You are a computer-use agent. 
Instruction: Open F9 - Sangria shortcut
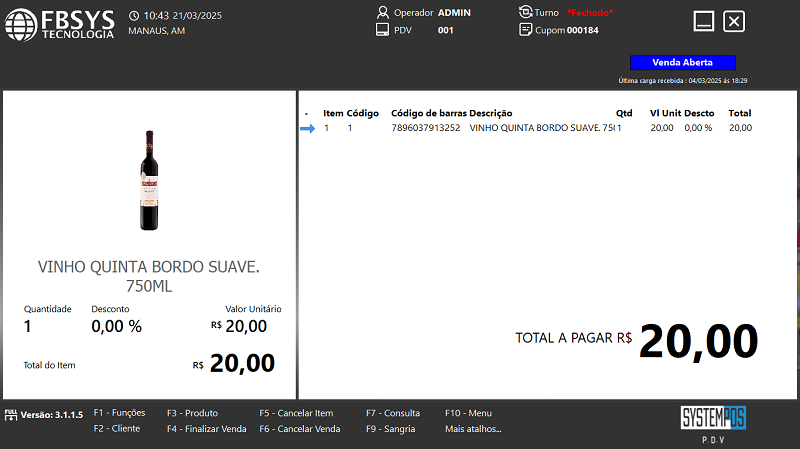tap(390, 429)
